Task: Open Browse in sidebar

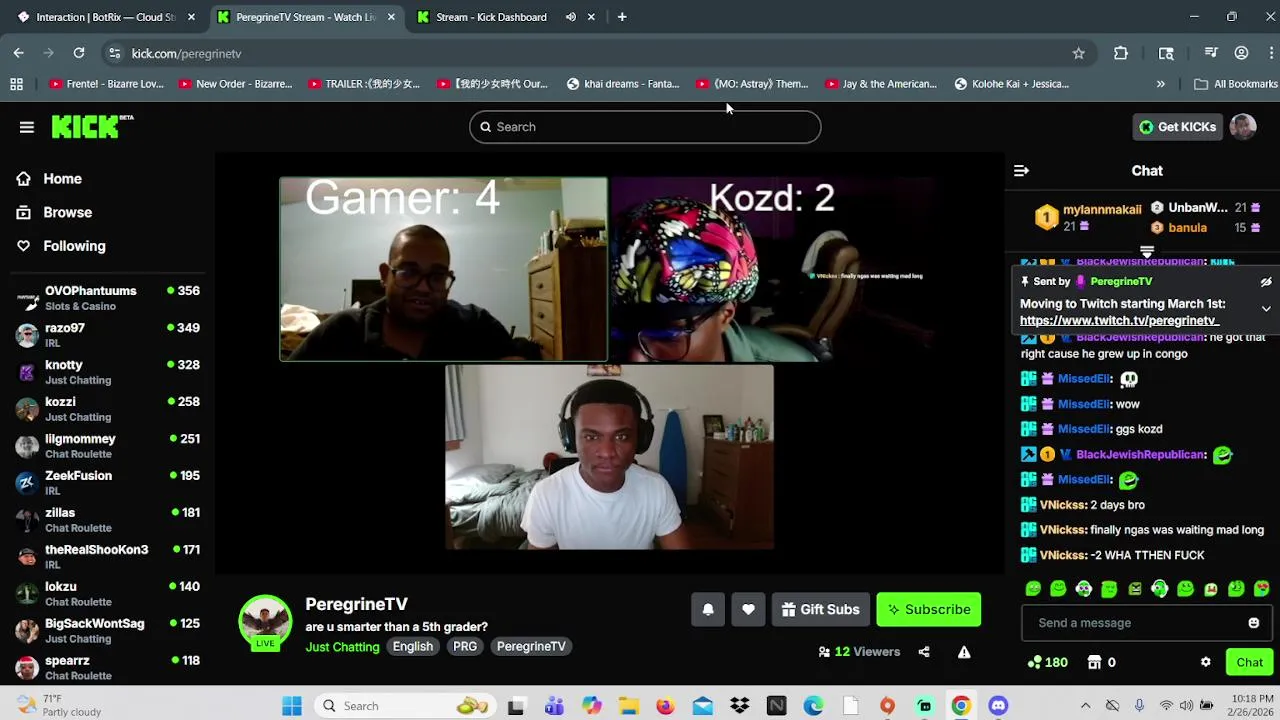Action: pyautogui.click(x=67, y=212)
